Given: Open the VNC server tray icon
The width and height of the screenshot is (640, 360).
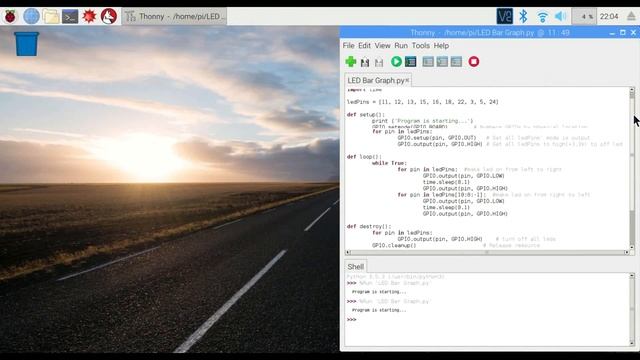Looking at the screenshot, I should point(504,16).
